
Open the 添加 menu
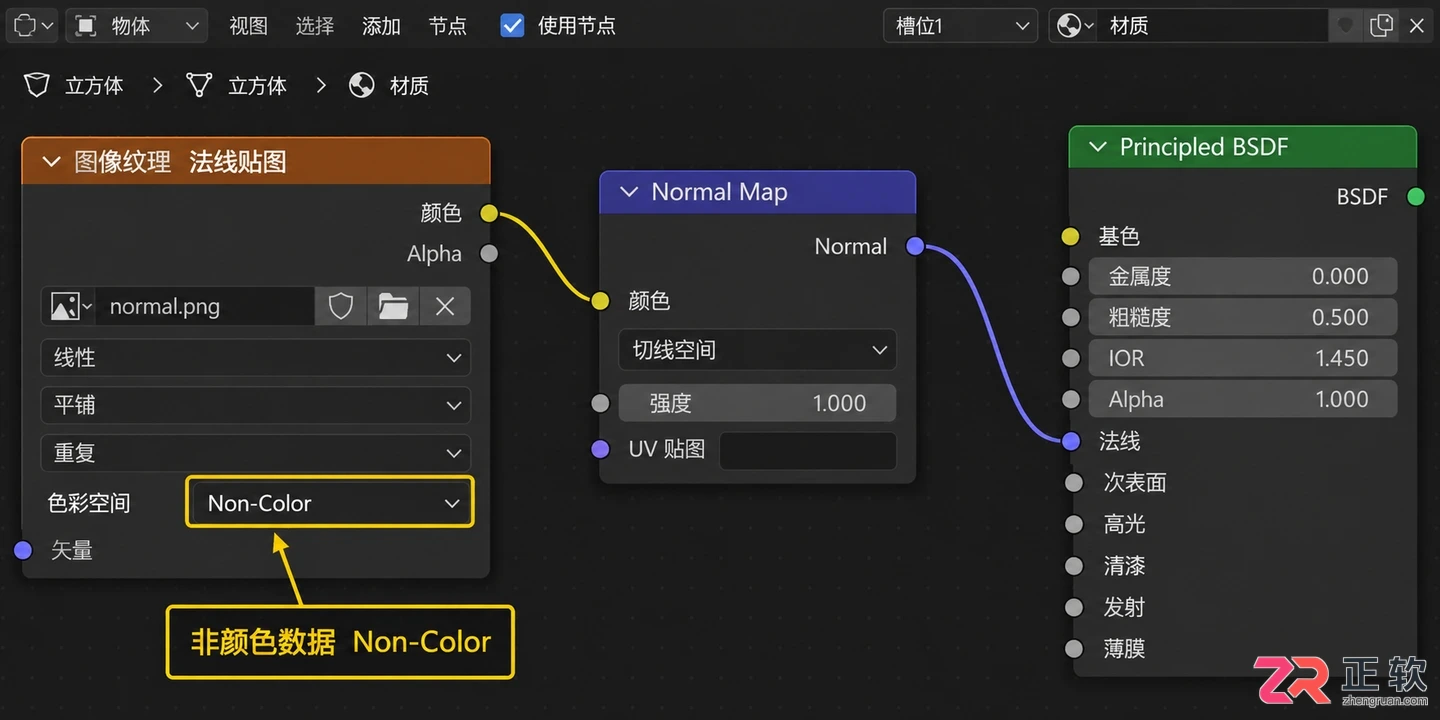click(381, 26)
